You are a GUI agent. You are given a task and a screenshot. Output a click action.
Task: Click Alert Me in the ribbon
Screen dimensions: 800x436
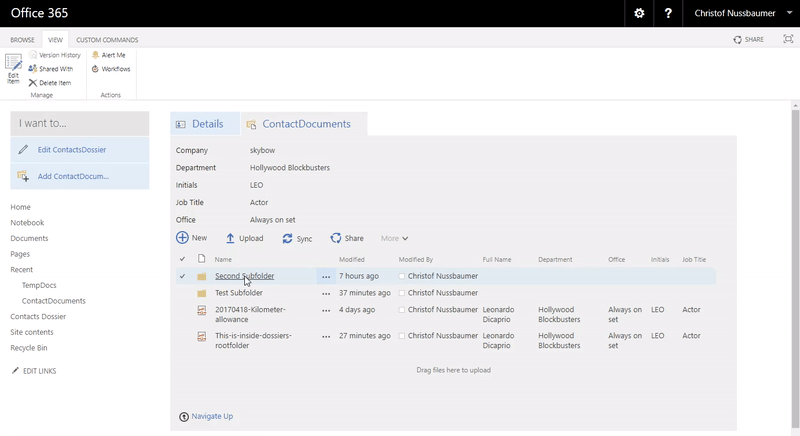point(108,55)
